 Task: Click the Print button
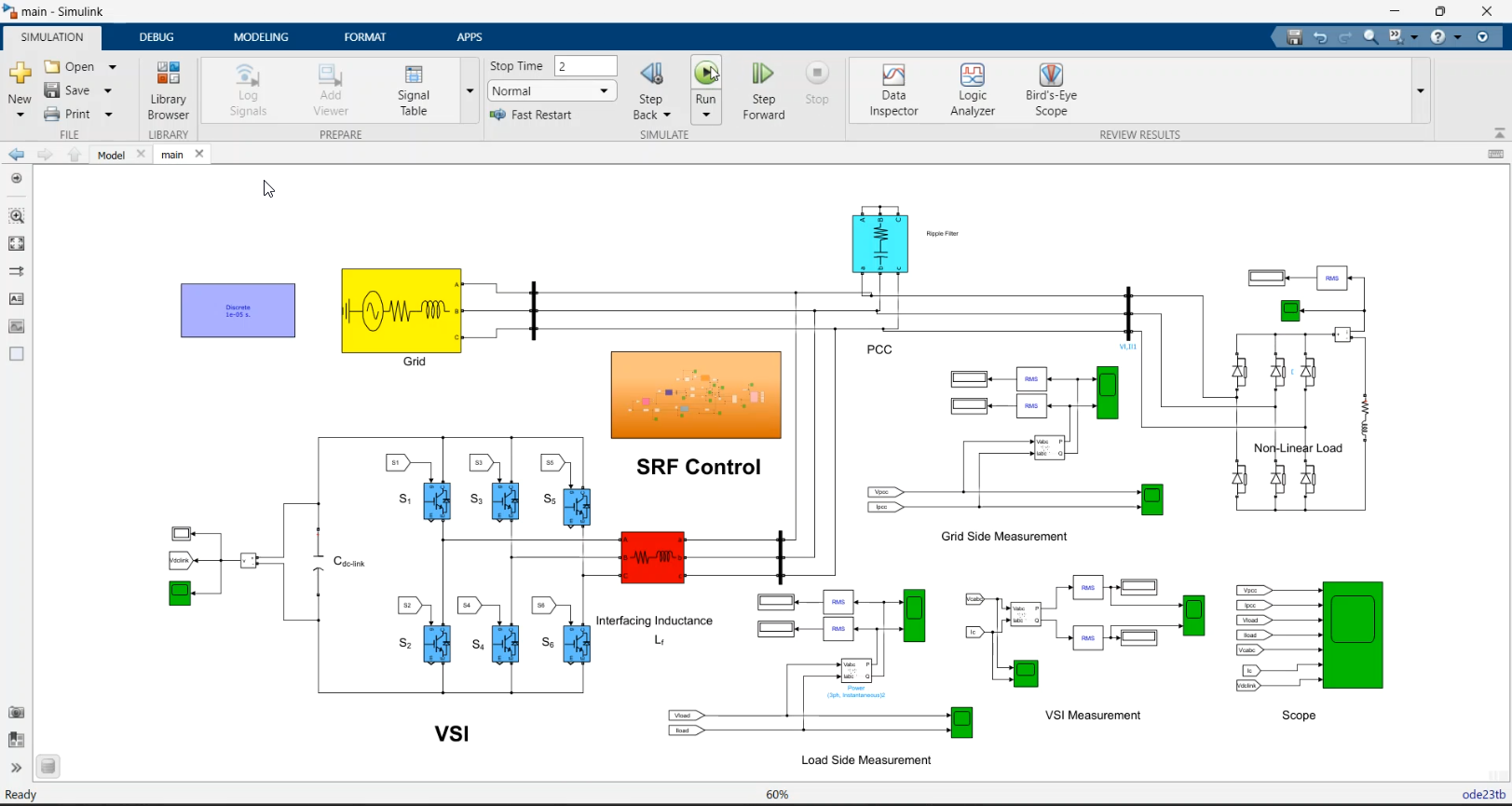point(69,114)
